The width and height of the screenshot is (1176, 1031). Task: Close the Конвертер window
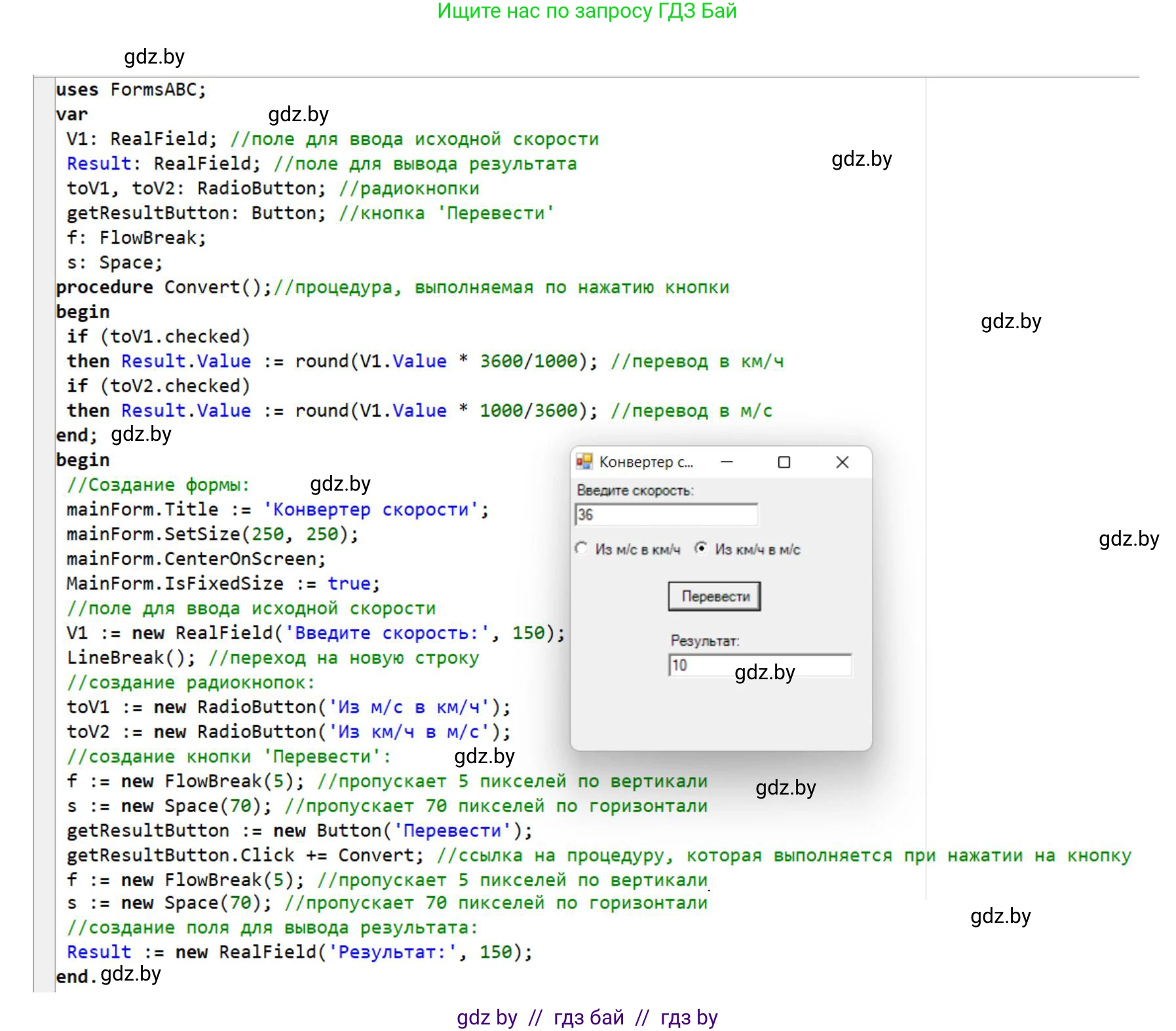click(843, 462)
